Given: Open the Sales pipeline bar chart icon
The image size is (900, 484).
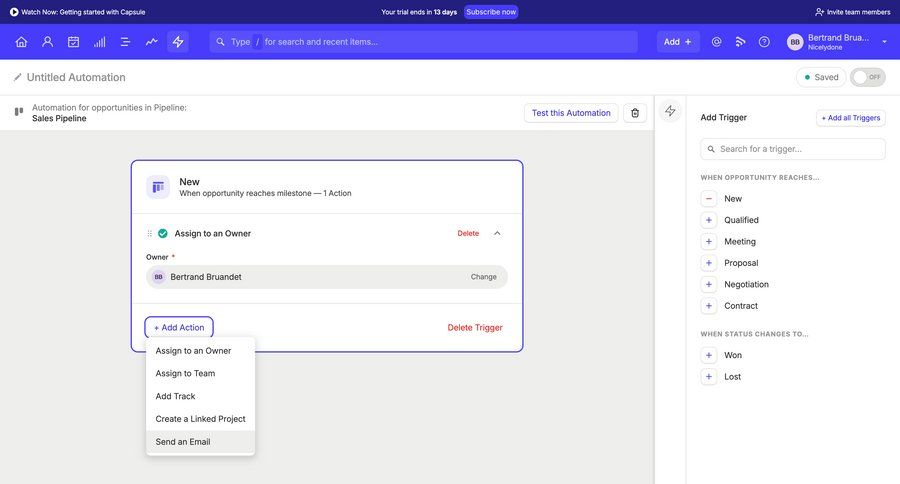Looking at the screenshot, I should click(x=99, y=42).
